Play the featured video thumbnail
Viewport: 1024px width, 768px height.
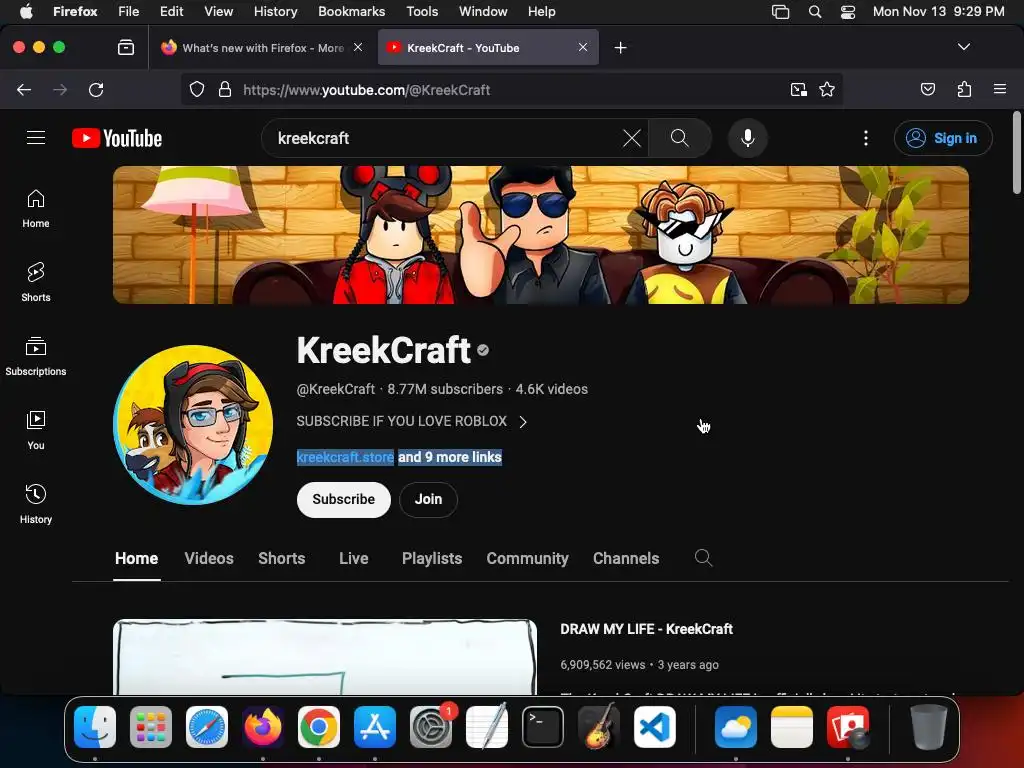325,656
